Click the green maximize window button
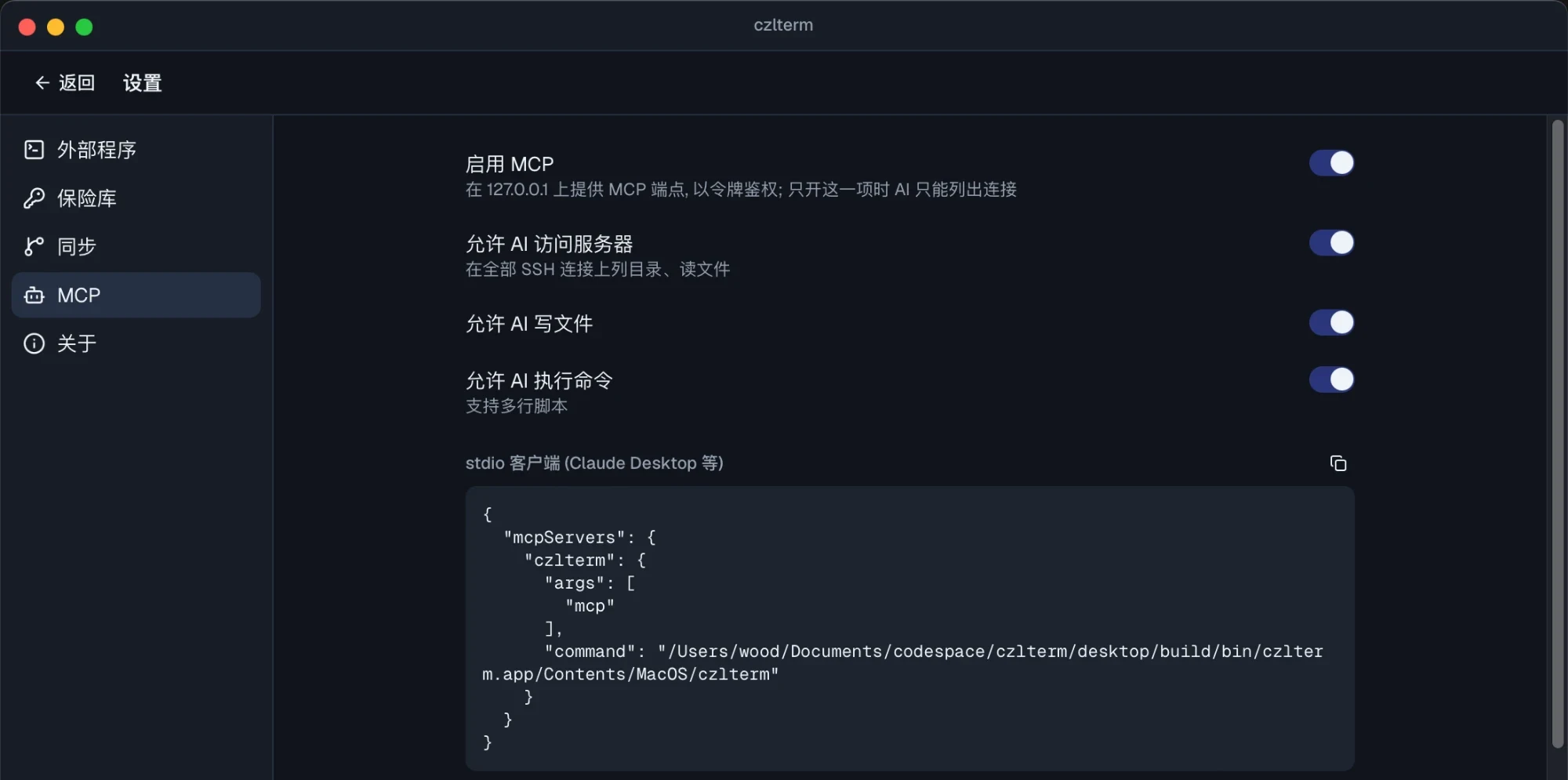 click(84, 27)
